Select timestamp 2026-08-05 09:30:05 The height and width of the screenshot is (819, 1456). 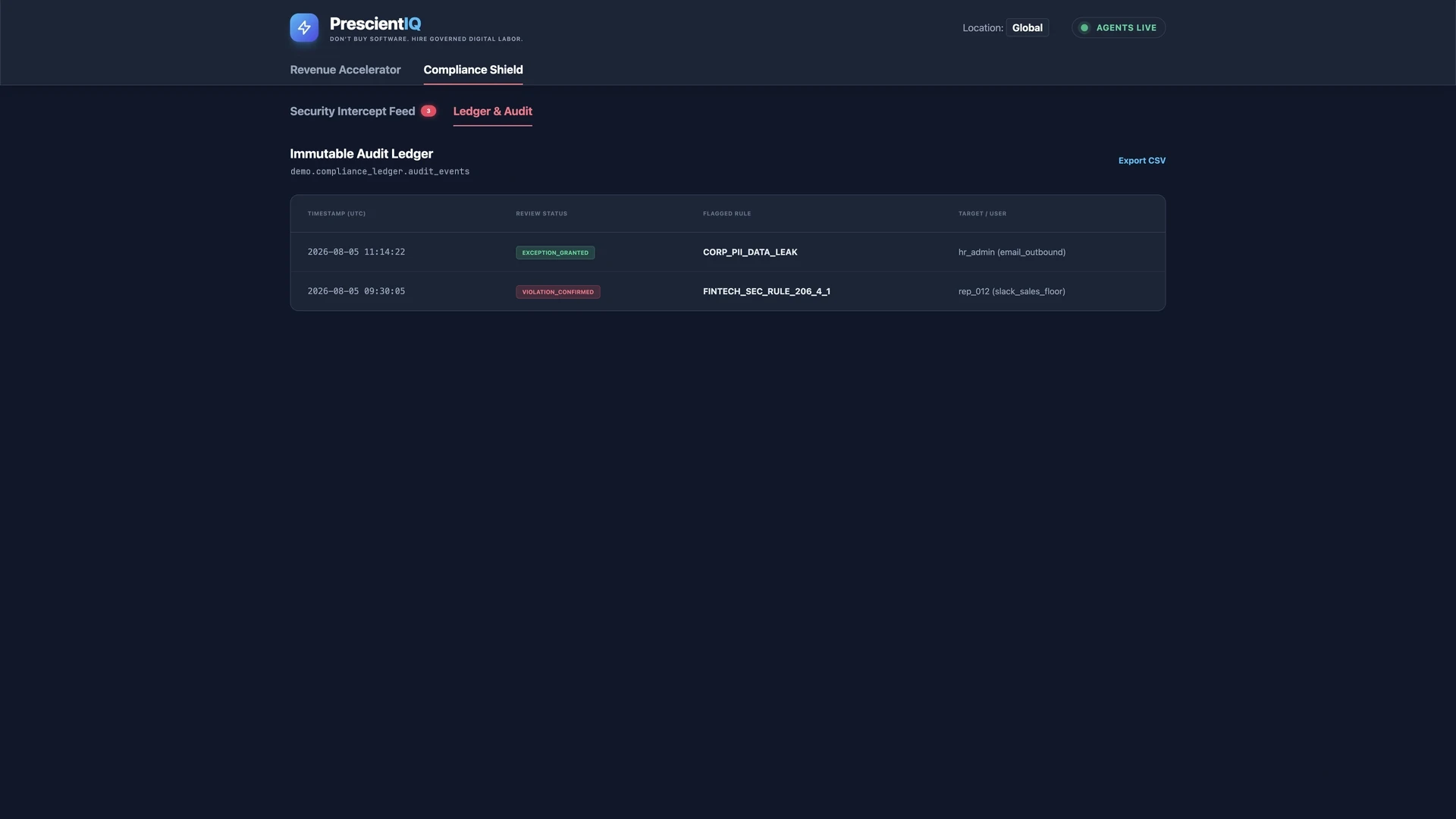point(356,292)
